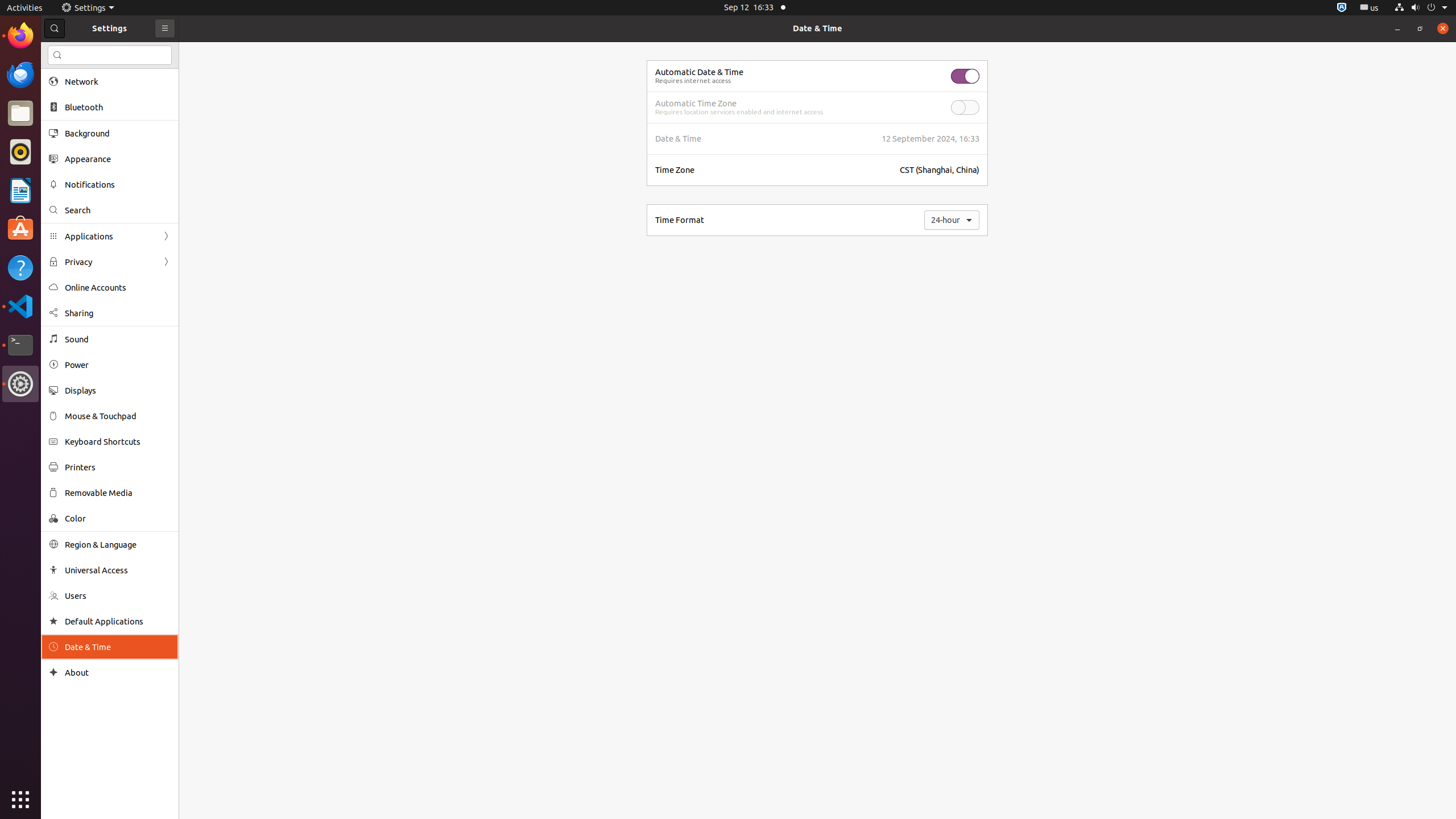Viewport: 1456px width, 819px height.
Task: Open Thunderbird mail from the dock
Action: coord(20,75)
